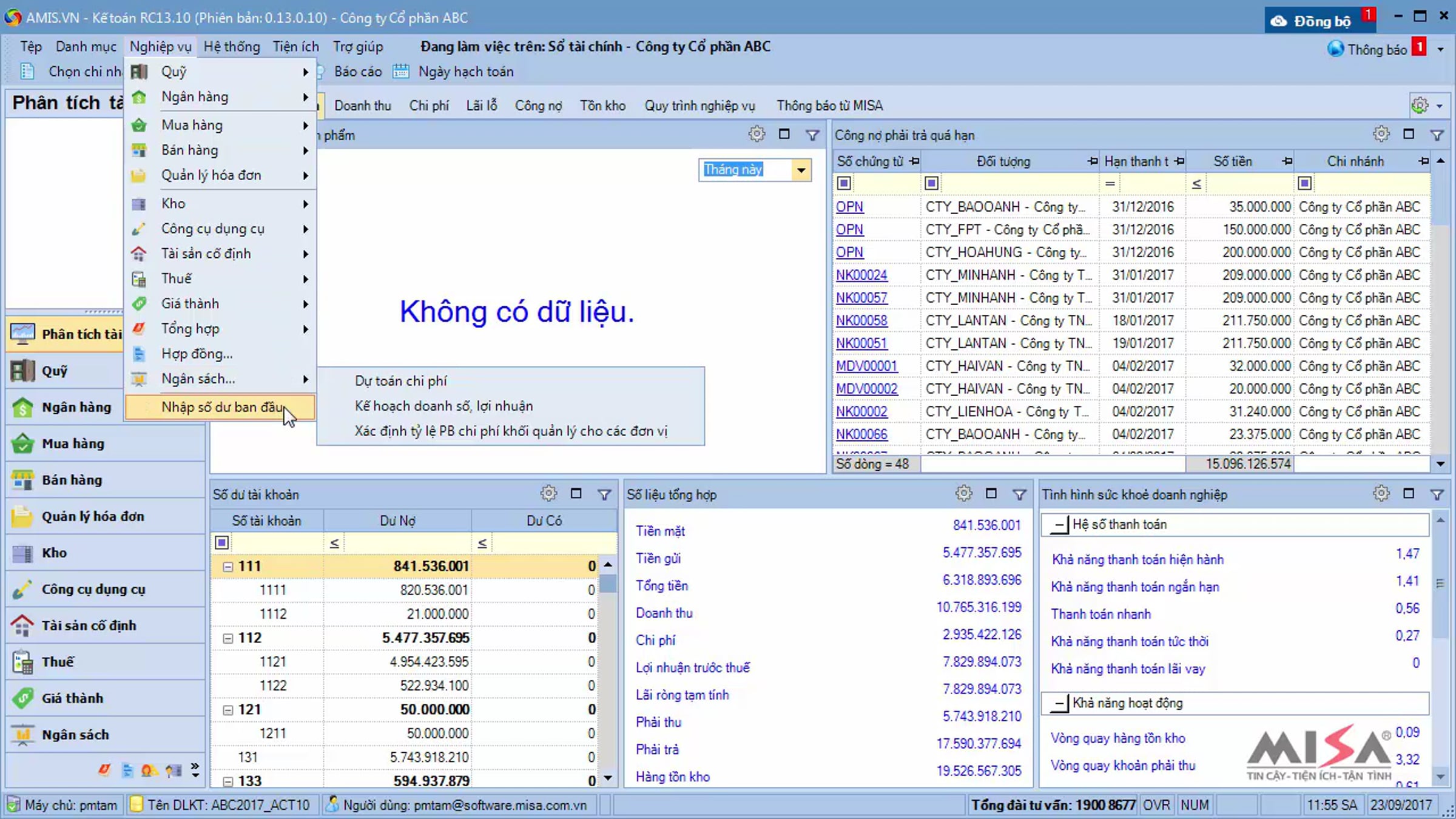
Task: Click the Tài sản cố định sidebar house icon
Action: tap(23, 625)
